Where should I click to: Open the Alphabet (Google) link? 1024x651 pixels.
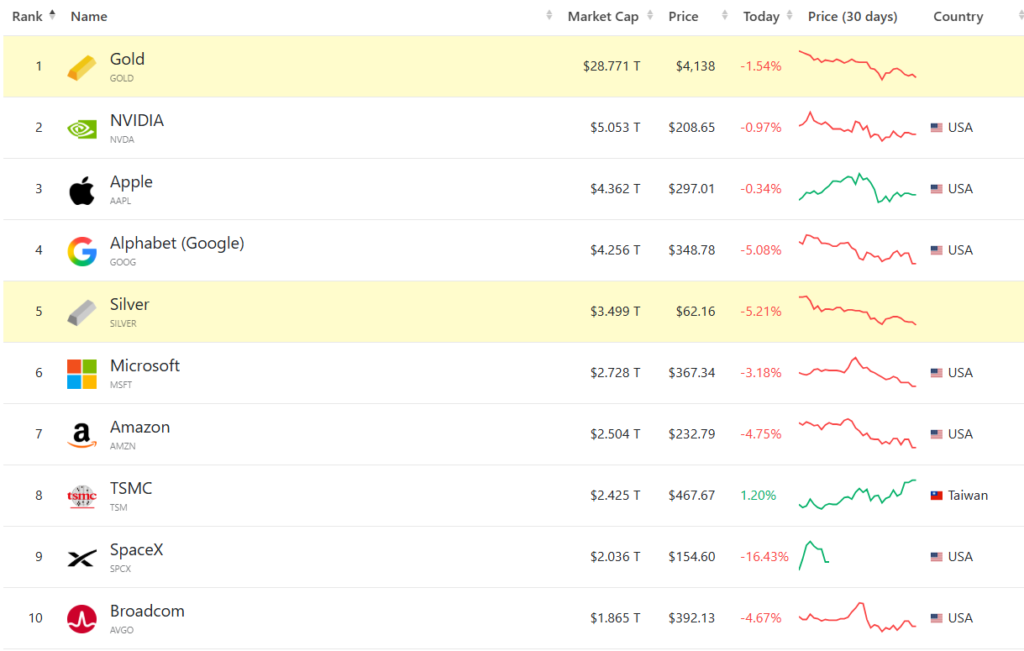click(x=177, y=243)
